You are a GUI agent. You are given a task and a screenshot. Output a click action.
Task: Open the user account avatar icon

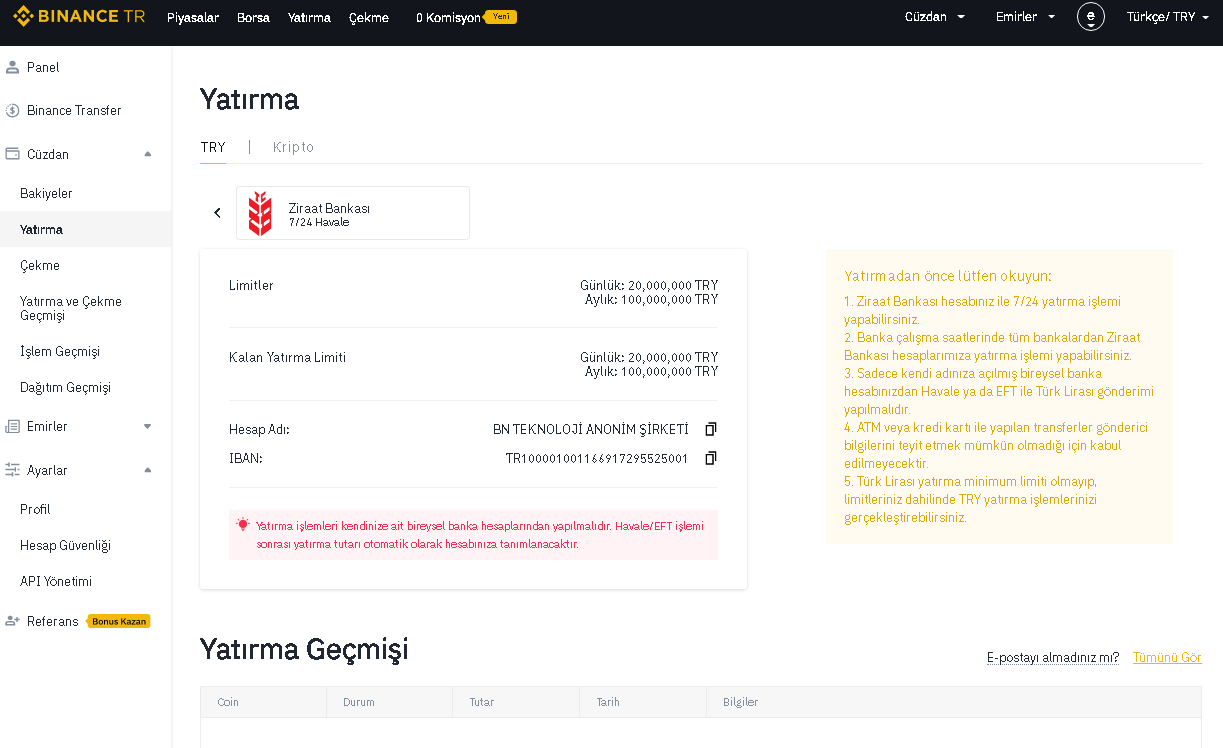tap(1091, 17)
